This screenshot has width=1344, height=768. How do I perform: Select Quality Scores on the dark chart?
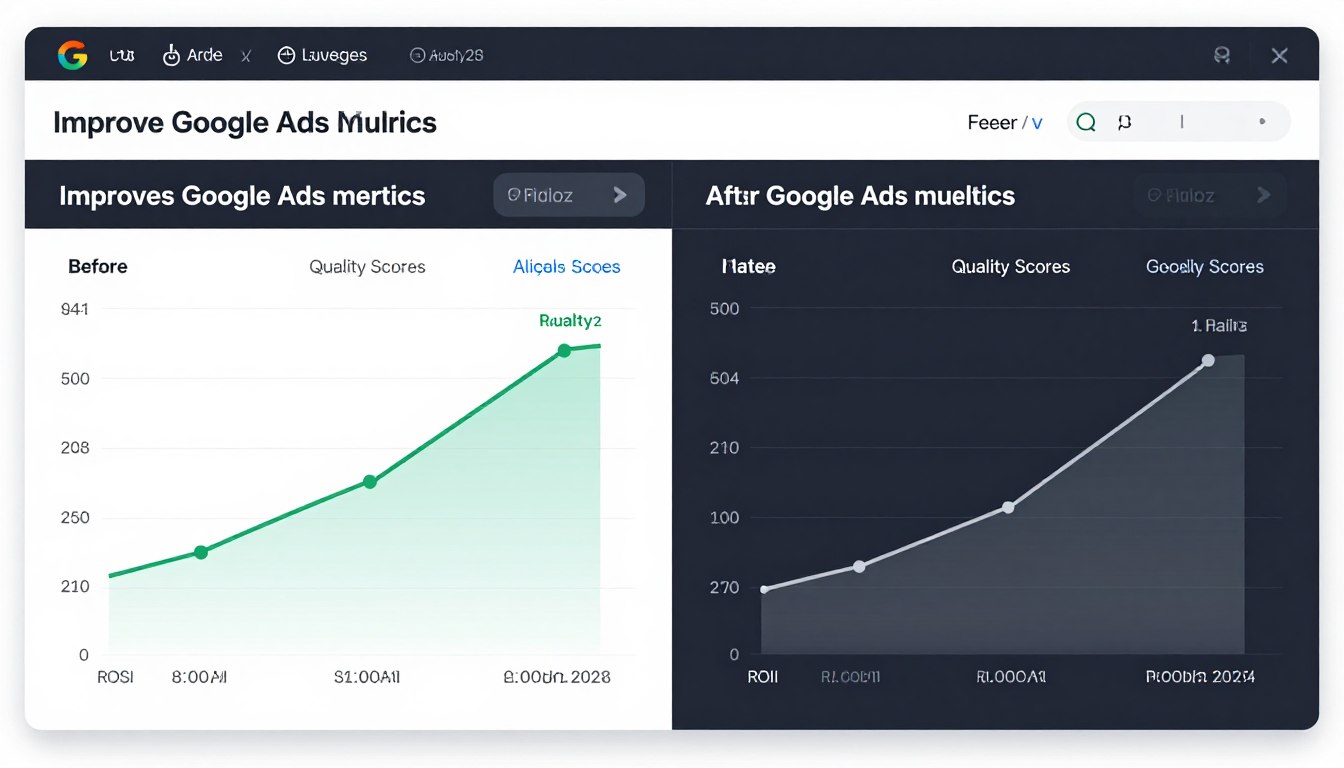(1010, 267)
